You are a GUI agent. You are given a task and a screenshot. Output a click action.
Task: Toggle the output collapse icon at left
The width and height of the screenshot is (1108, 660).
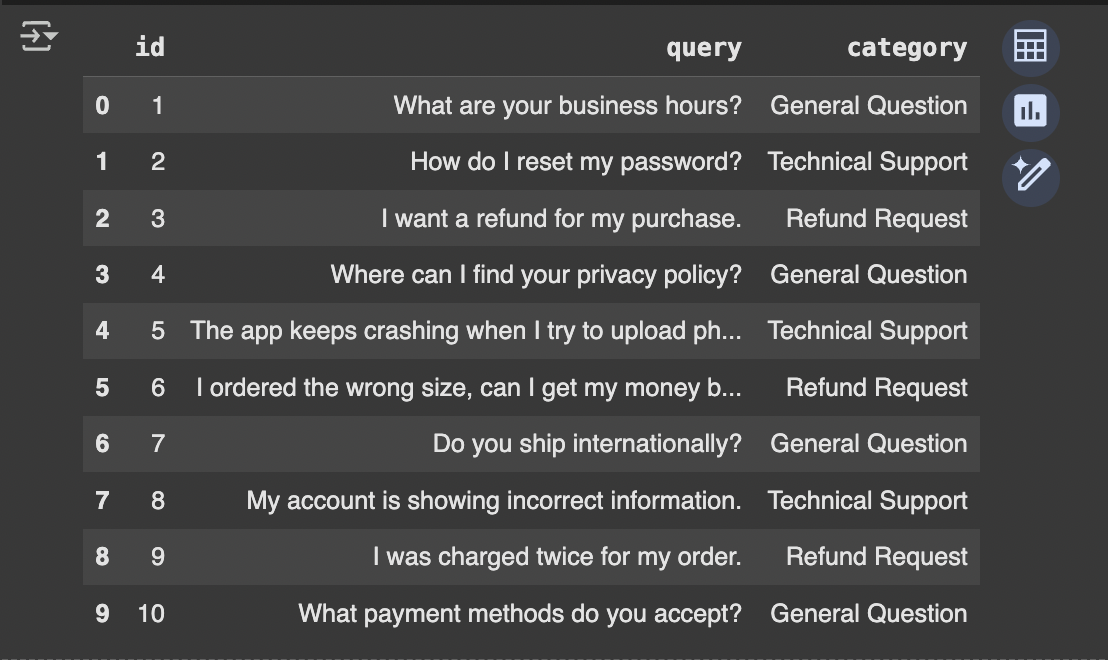[38, 36]
